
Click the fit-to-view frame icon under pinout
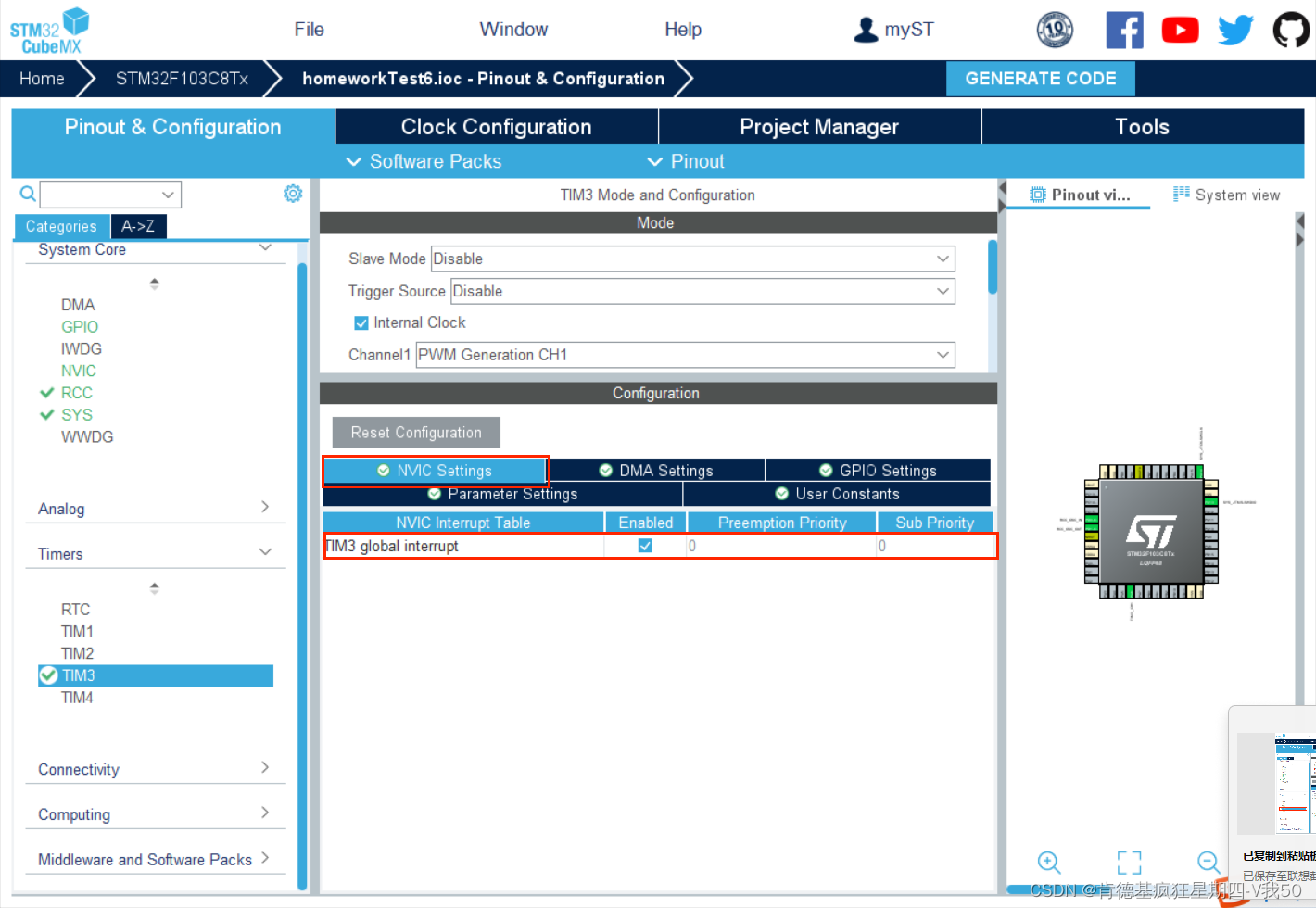1129,862
